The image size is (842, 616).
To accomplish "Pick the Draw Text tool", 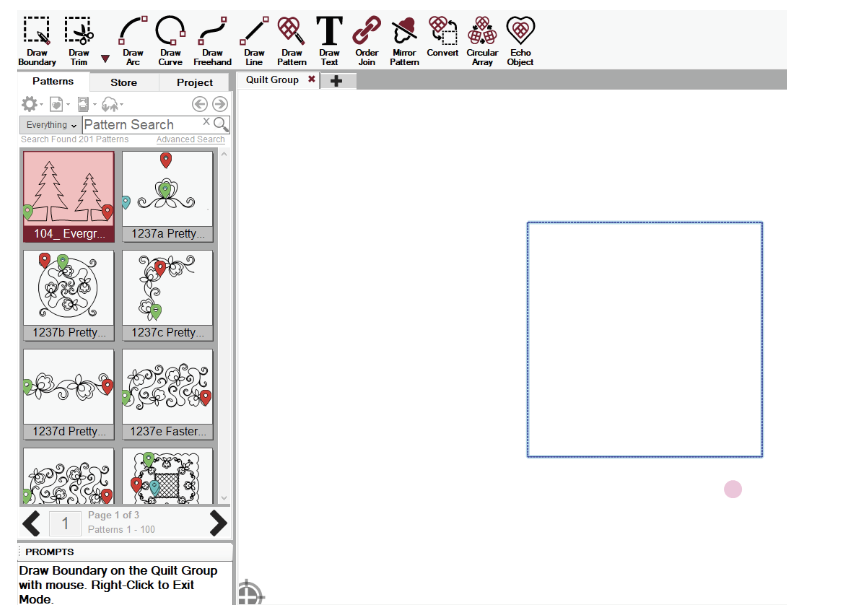I will point(329,40).
